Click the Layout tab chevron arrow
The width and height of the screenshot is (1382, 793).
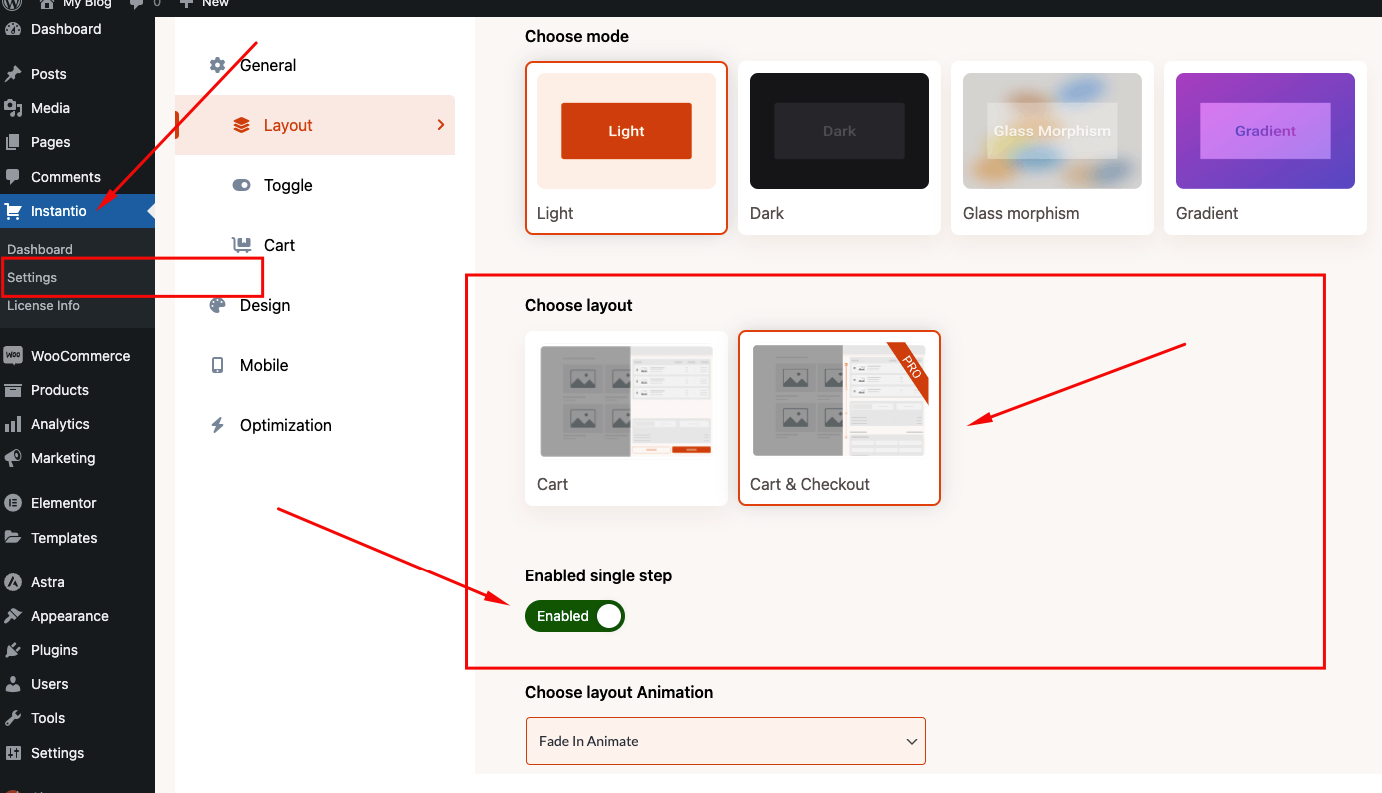441,125
